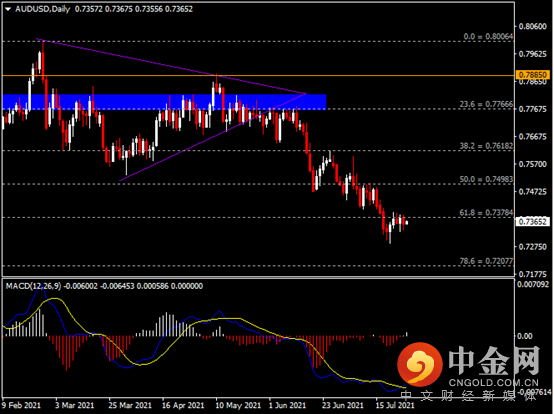
Task: Click the 23.6 = 0.77666 Fibonacci level
Action: (x=486, y=104)
